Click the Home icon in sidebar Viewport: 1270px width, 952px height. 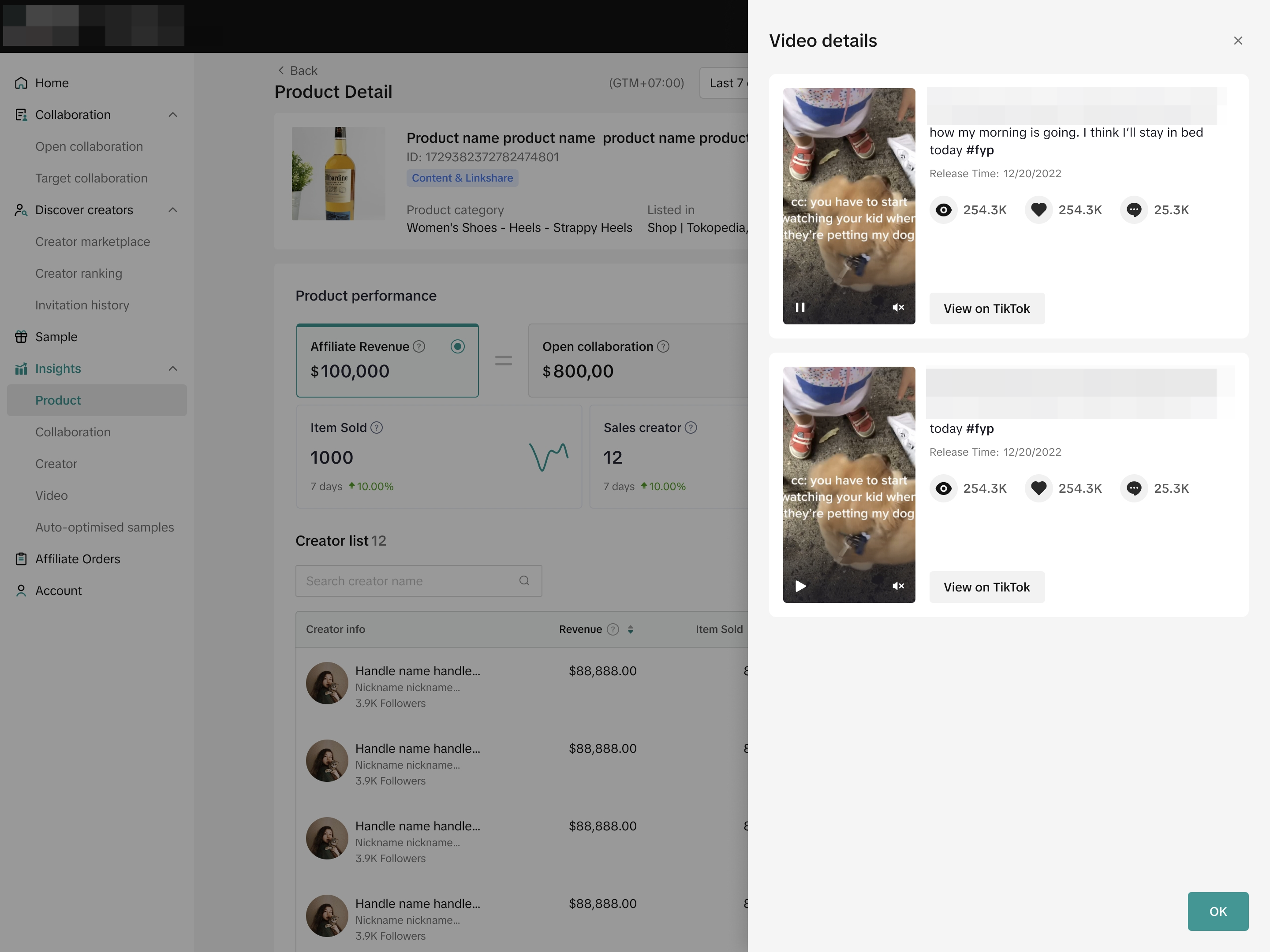(x=21, y=83)
